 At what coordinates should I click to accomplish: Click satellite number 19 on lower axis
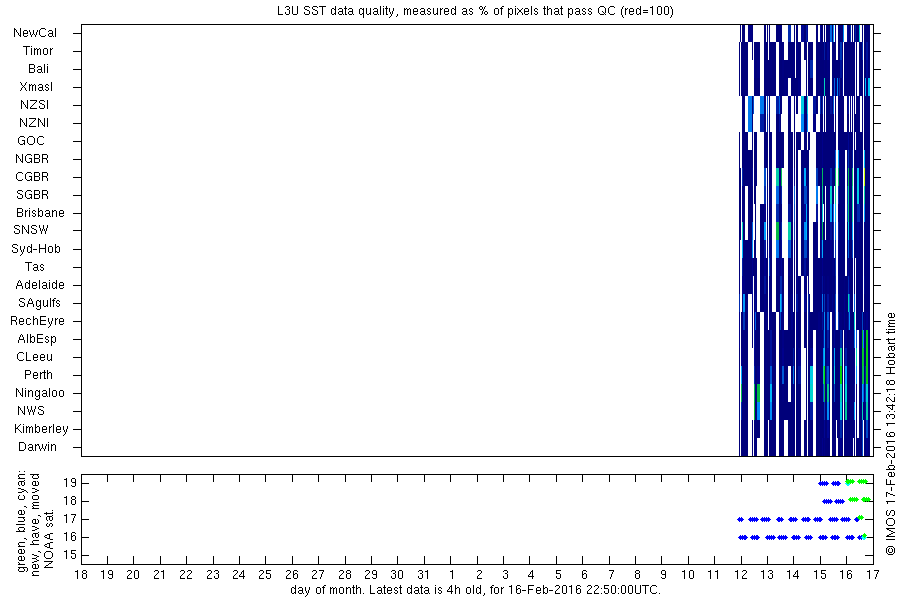pos(69,483)
